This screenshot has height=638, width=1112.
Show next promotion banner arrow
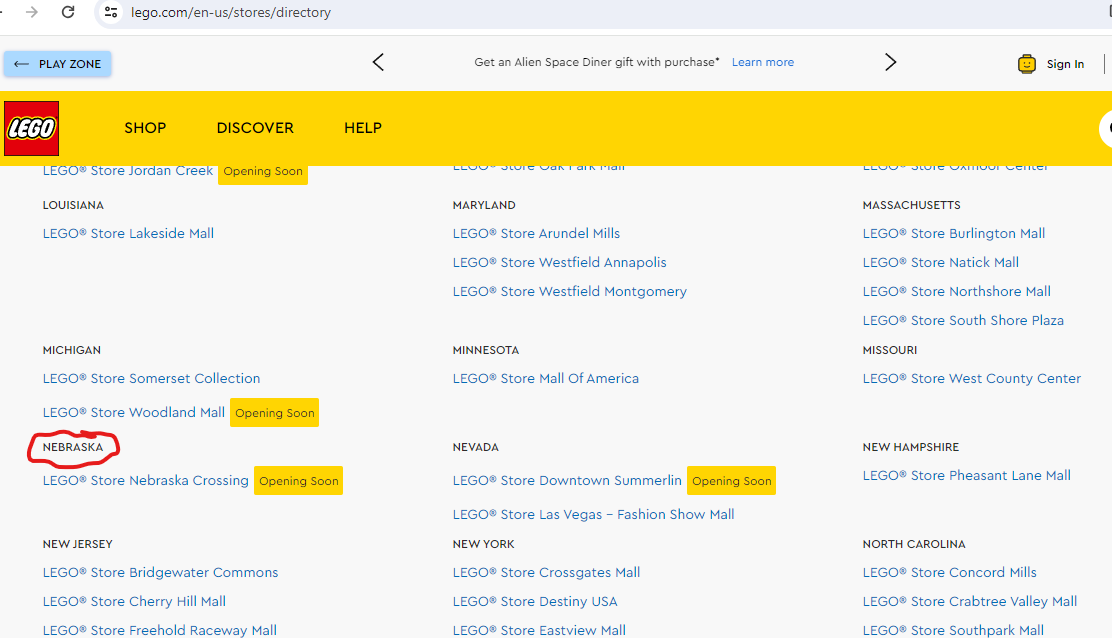pos(891,62)
